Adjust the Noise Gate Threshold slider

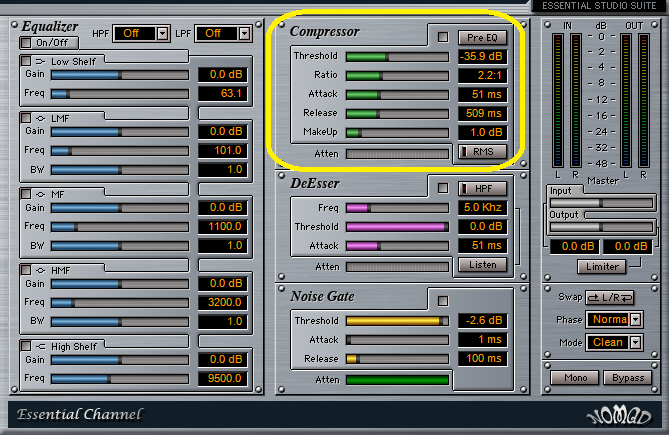tap(397, 321)
